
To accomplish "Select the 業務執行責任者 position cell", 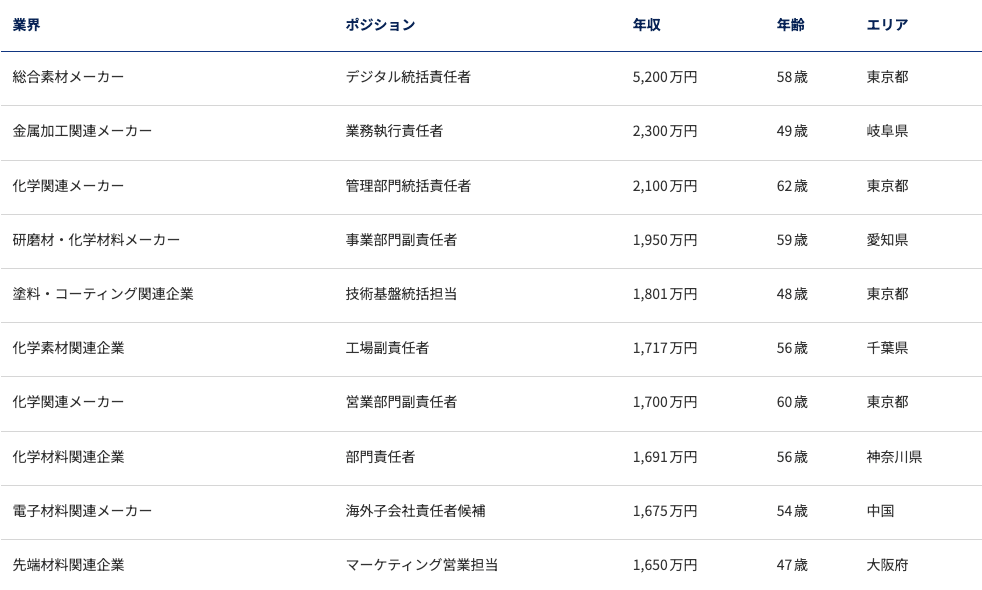I will click(395, 131).
